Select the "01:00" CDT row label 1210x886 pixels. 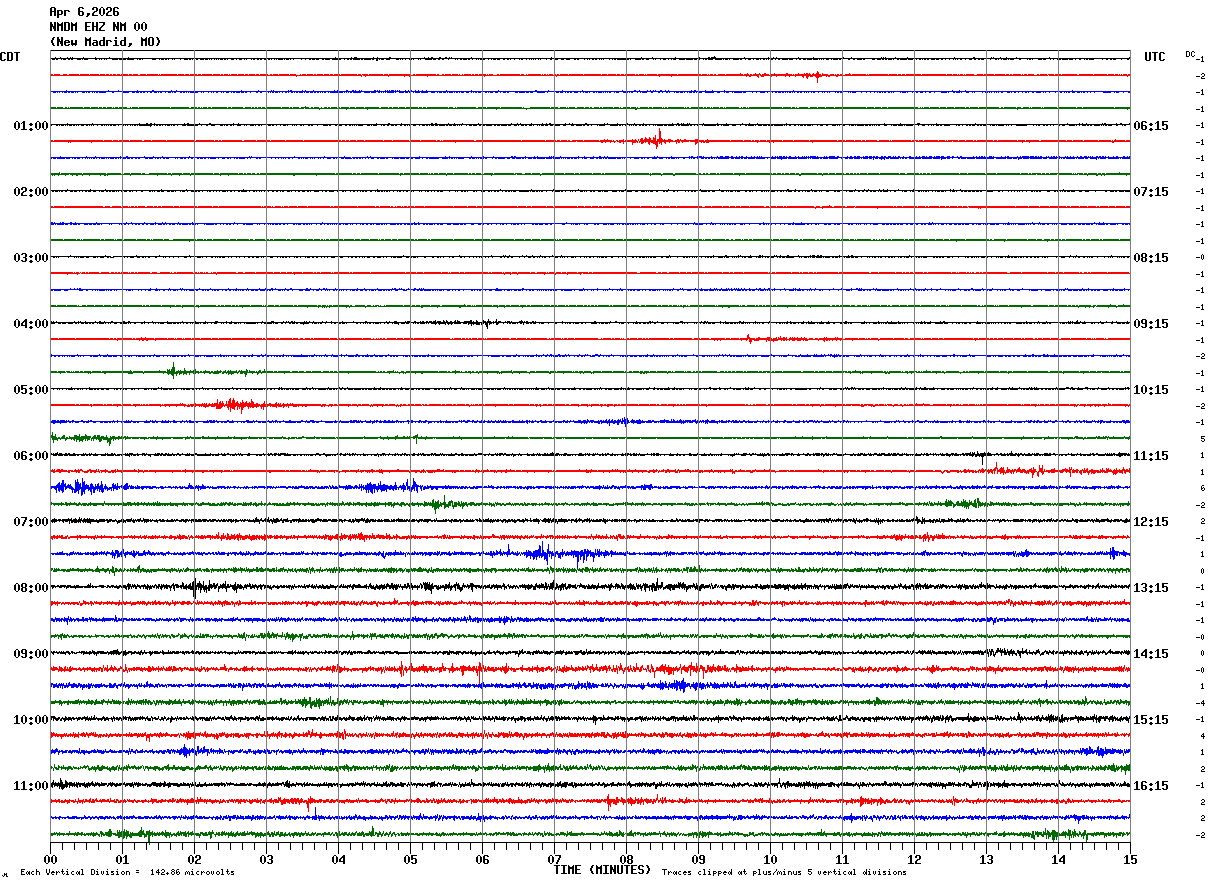[x=31, y=126]
